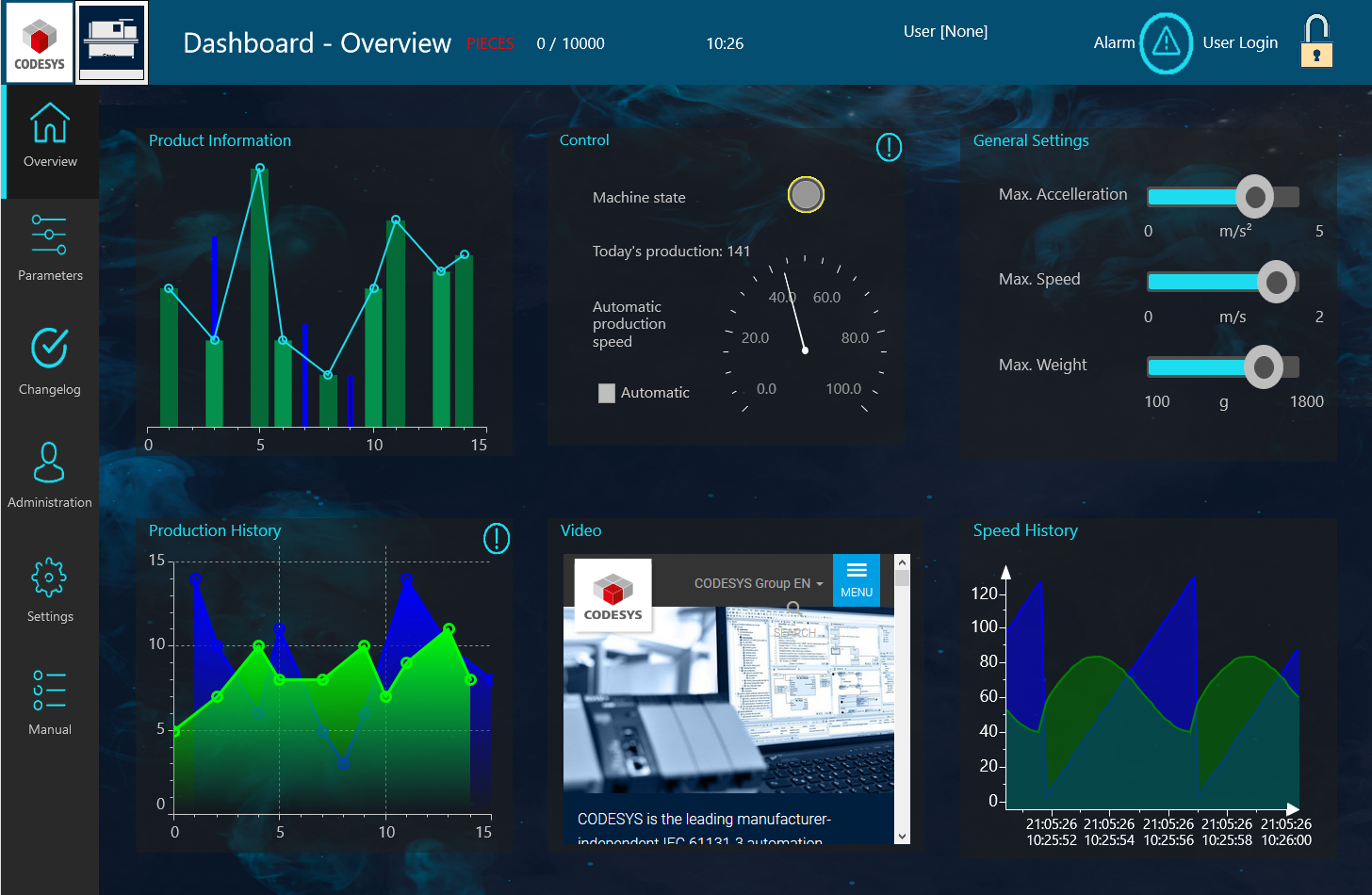Enable the Automatic checkbox
1372x895 pixels.
(x=607, y=393)
